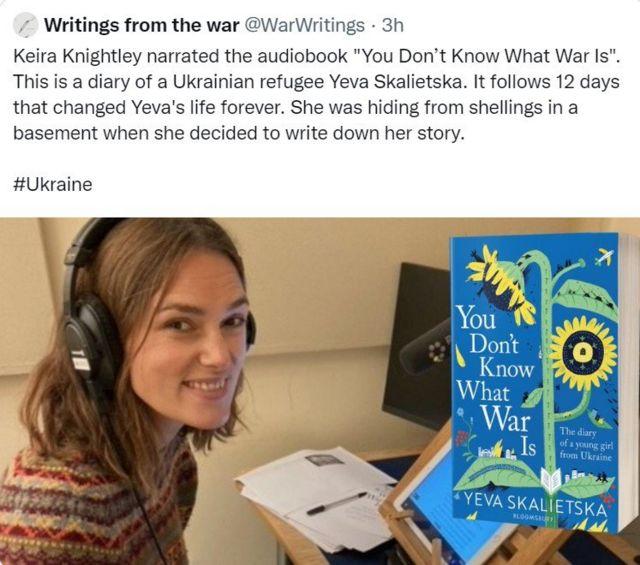Click the blue book cover in the photo
640x565 pixels.
pos(536,381)
